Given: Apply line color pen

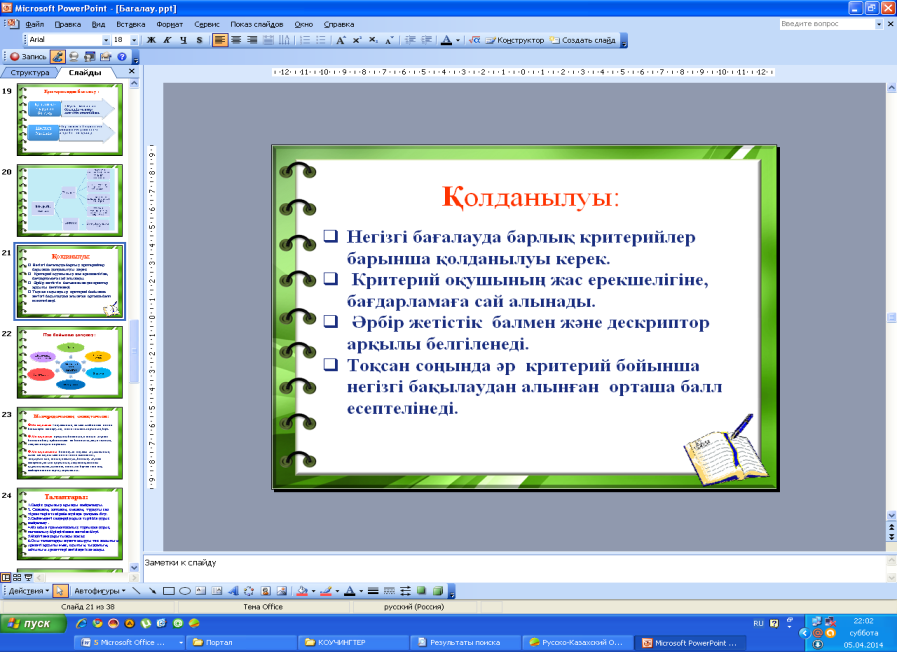Looking at the screenshot, I should pos(326,591).
